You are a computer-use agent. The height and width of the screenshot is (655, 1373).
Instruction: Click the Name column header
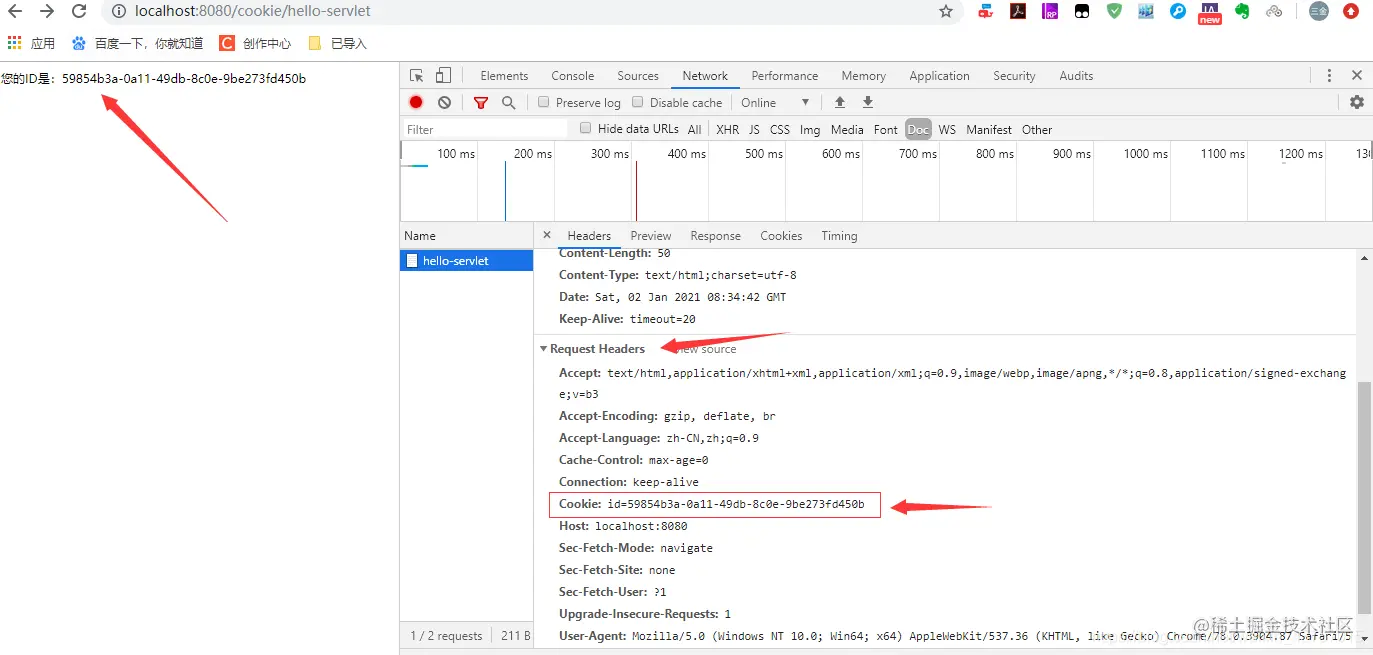tap(466, 236)
